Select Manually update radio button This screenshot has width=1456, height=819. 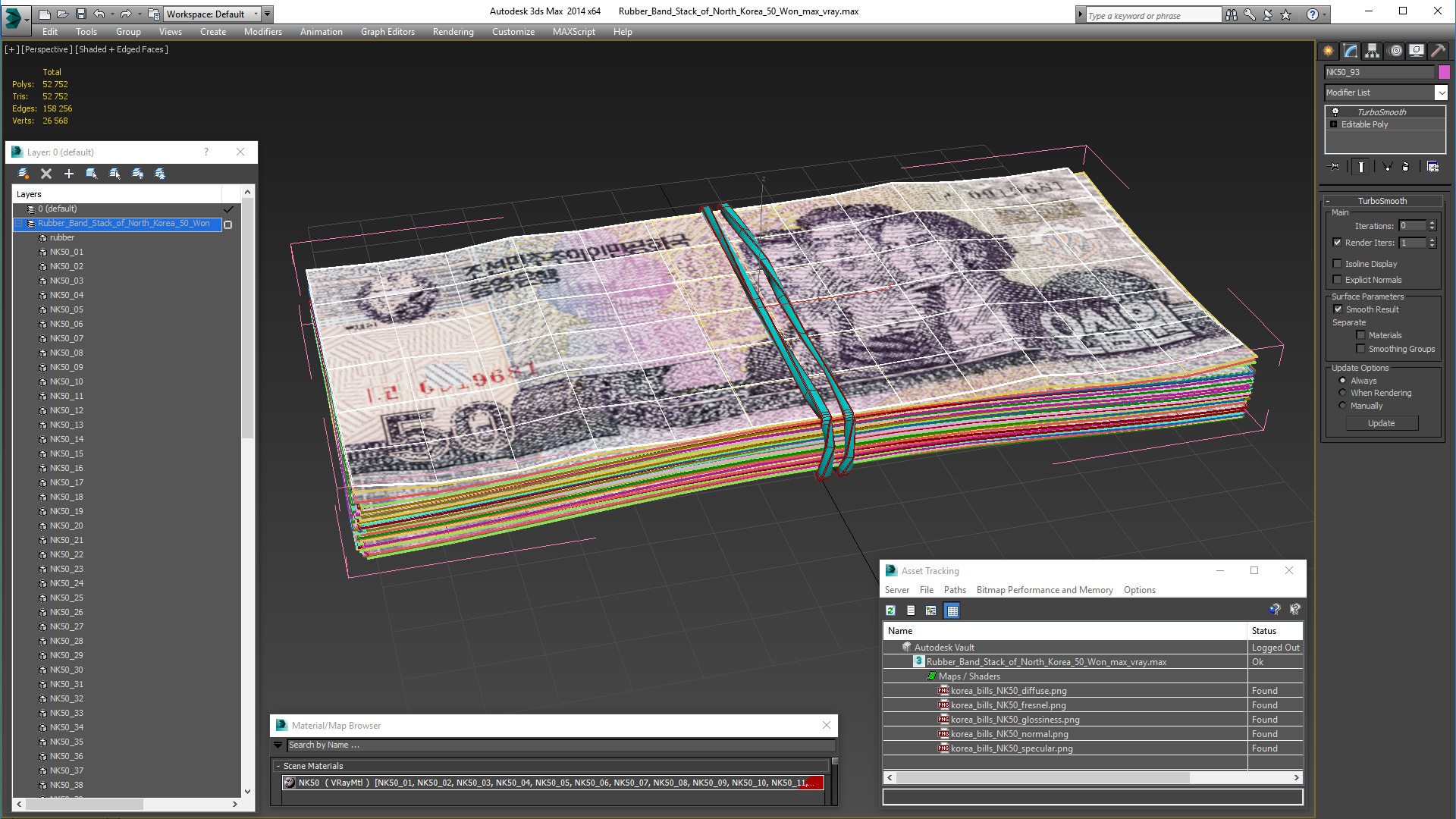coord(1343,406)
